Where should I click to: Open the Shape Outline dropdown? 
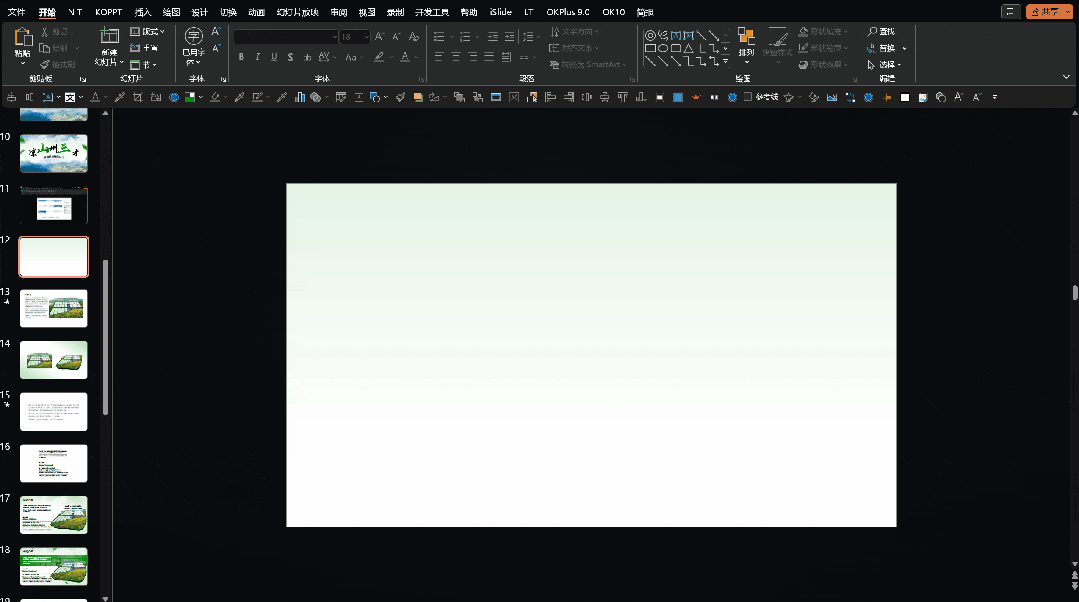click(823, 48)
